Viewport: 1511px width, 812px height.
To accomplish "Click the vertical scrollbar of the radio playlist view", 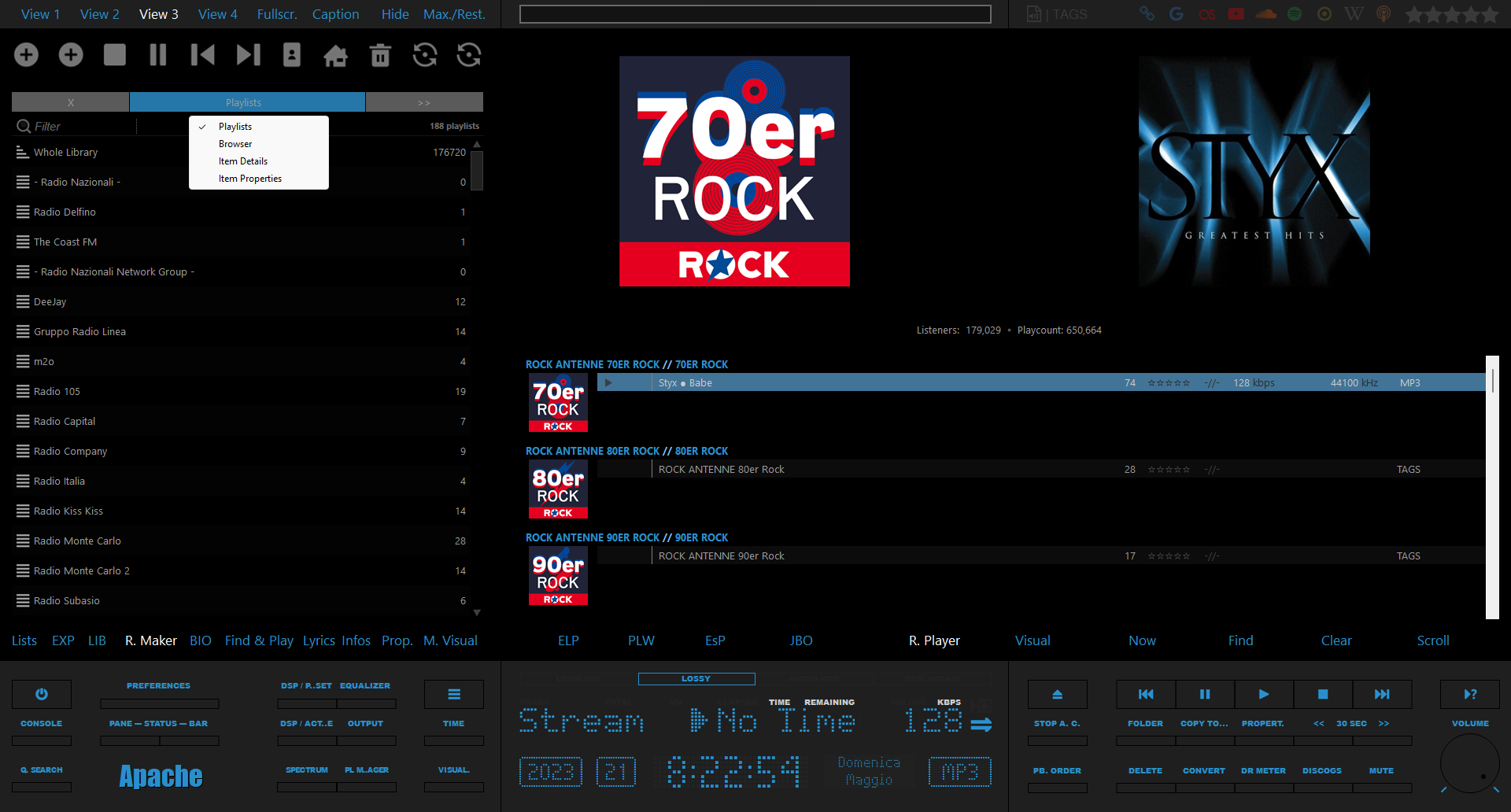I will pos(1492,487).
